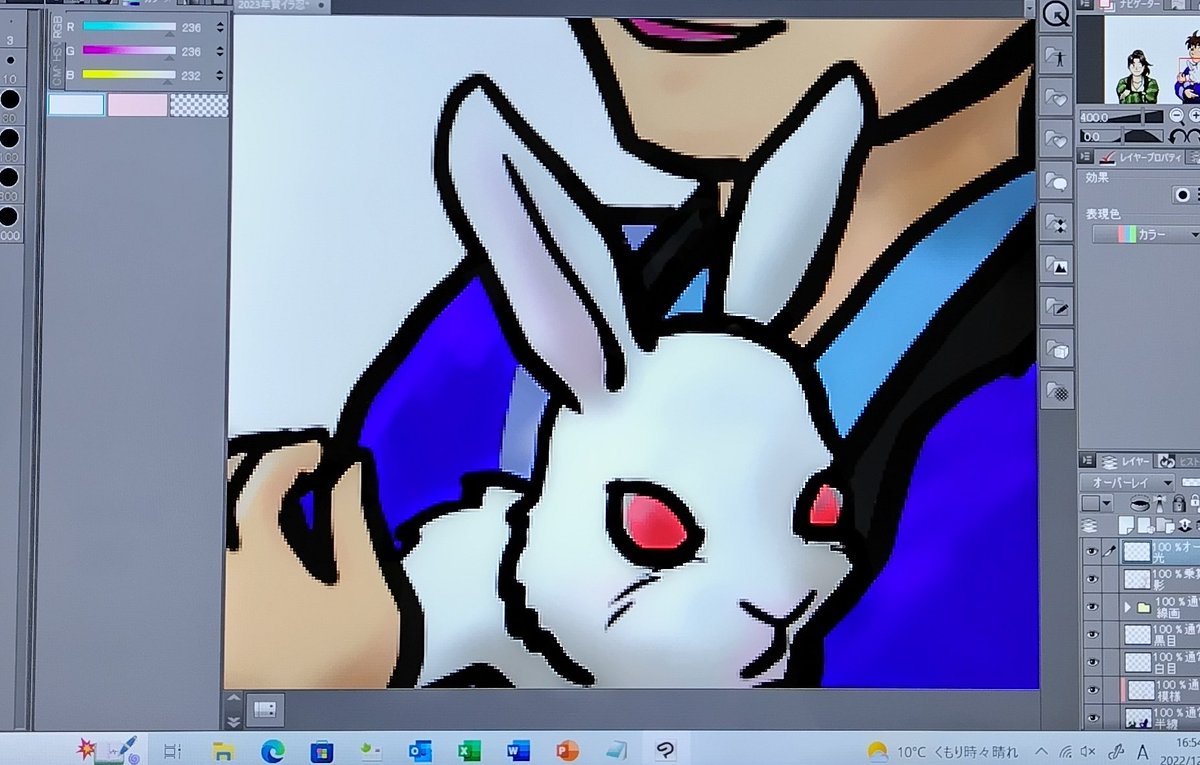Hide the 線画 folder layer

1091,606
